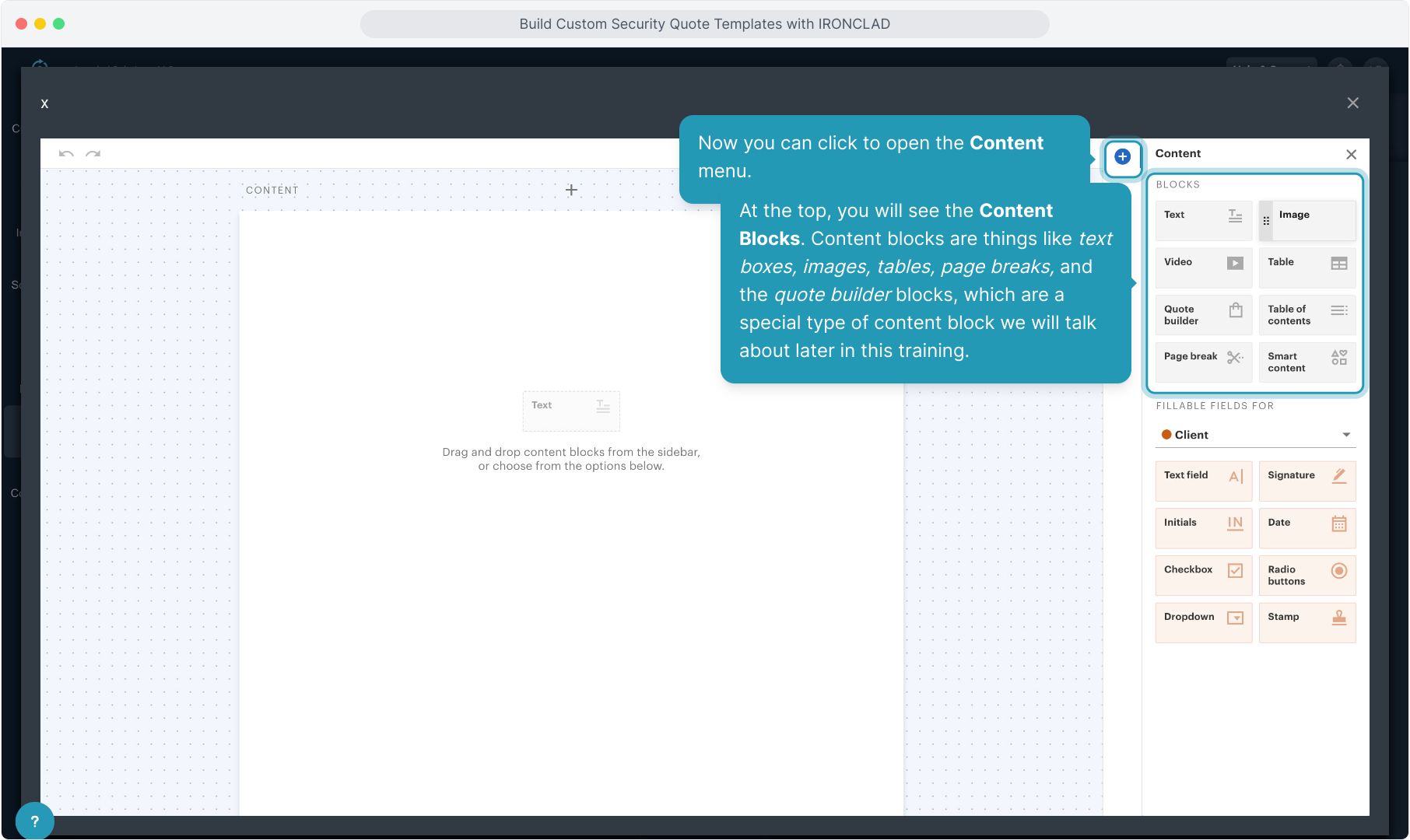Select the Smart content block
The width and height of the screenshot is (1410, 840).
pos(1307,362)
